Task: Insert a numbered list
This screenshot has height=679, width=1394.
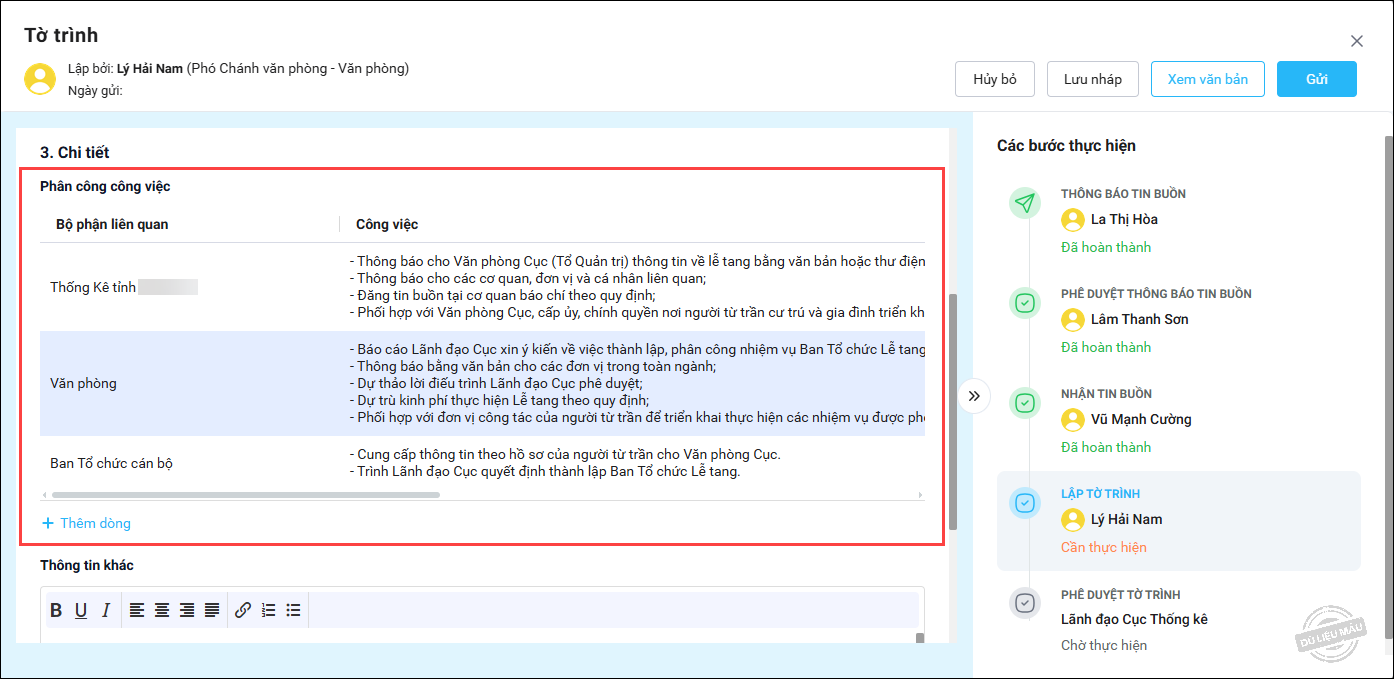Action: point(268,610)
